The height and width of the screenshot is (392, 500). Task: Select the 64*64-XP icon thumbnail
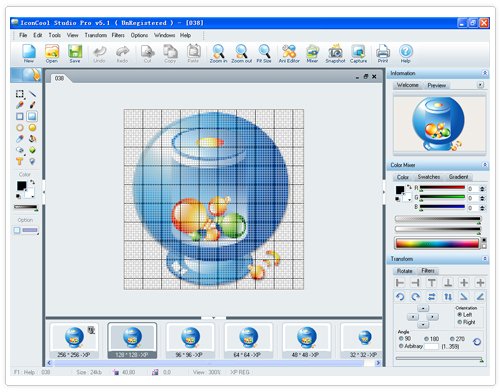click(248, 341)
